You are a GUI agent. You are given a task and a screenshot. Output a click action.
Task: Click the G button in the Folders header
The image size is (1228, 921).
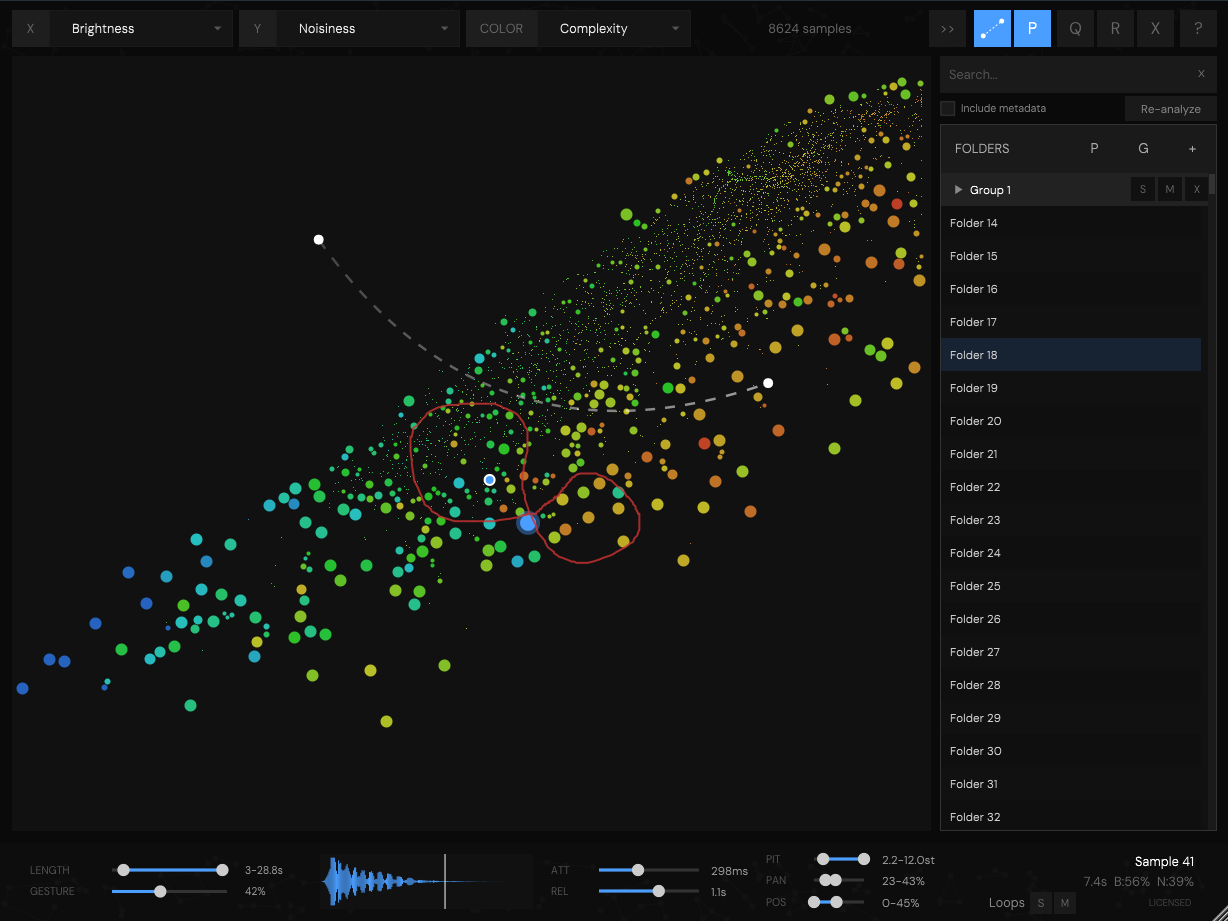click(1143, 148)
